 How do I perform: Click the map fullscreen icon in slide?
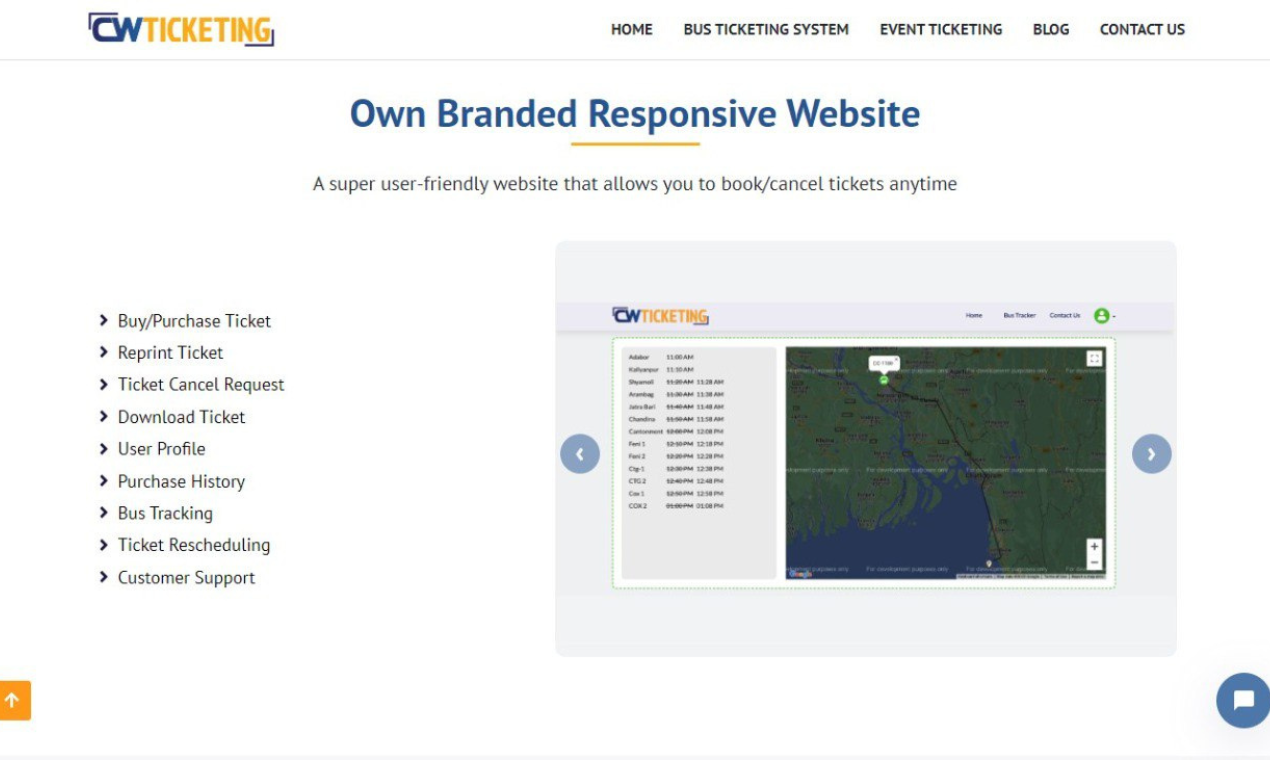click(1094, 358)
